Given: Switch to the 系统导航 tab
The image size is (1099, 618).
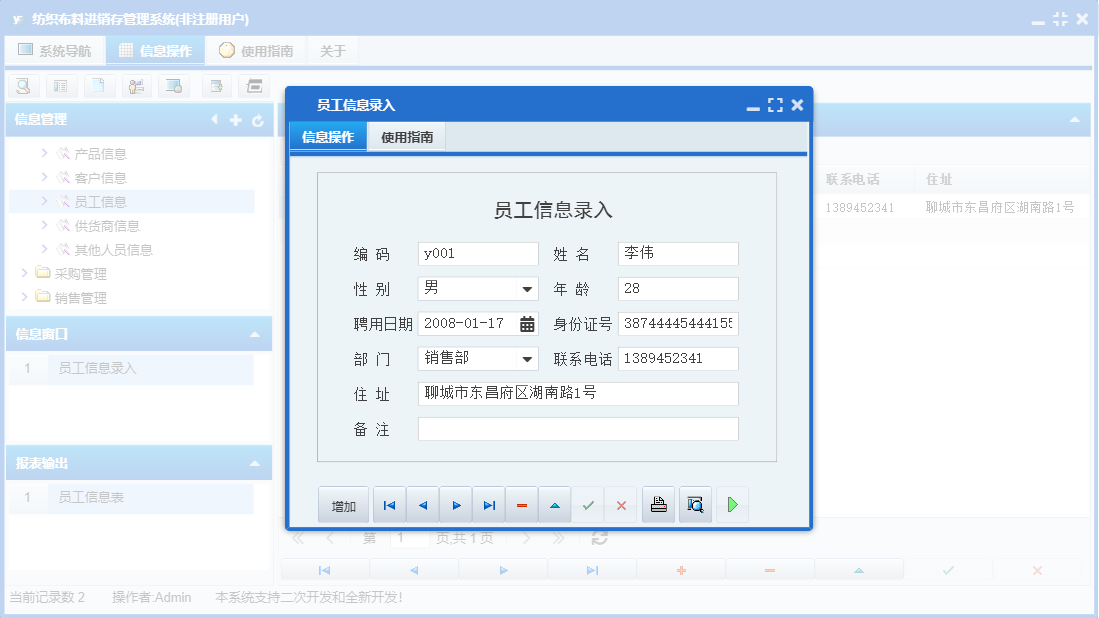Looking at the screenshot, I should [55, 49].
